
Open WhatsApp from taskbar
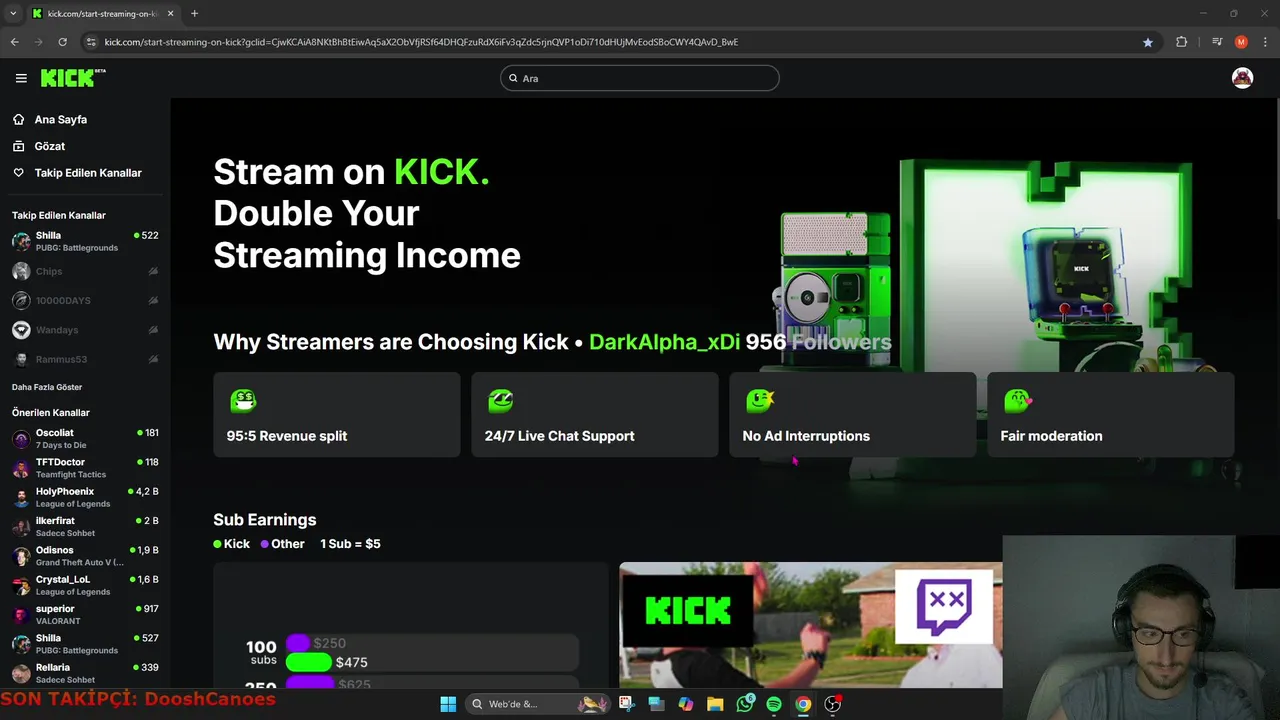pyautogui.click(x=744, y=704)
